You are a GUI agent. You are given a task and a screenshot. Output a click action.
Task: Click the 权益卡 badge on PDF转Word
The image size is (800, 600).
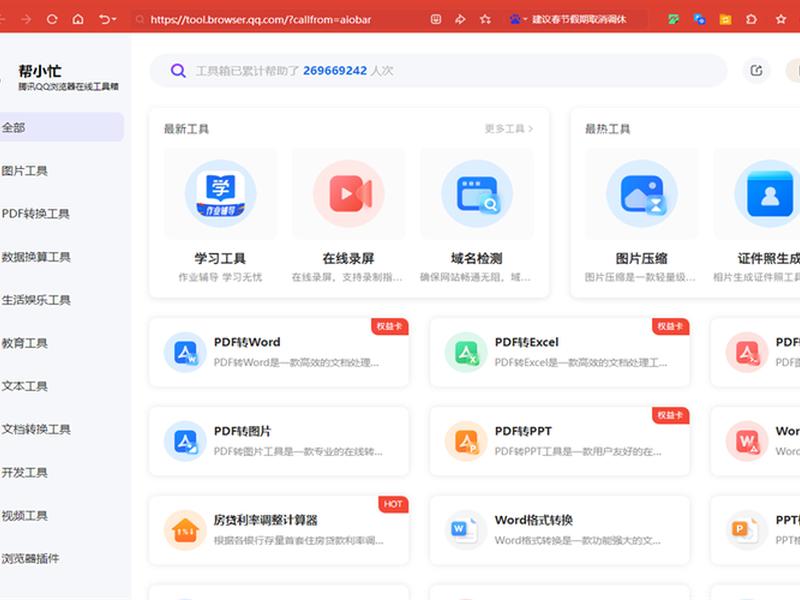coord(390,327)
